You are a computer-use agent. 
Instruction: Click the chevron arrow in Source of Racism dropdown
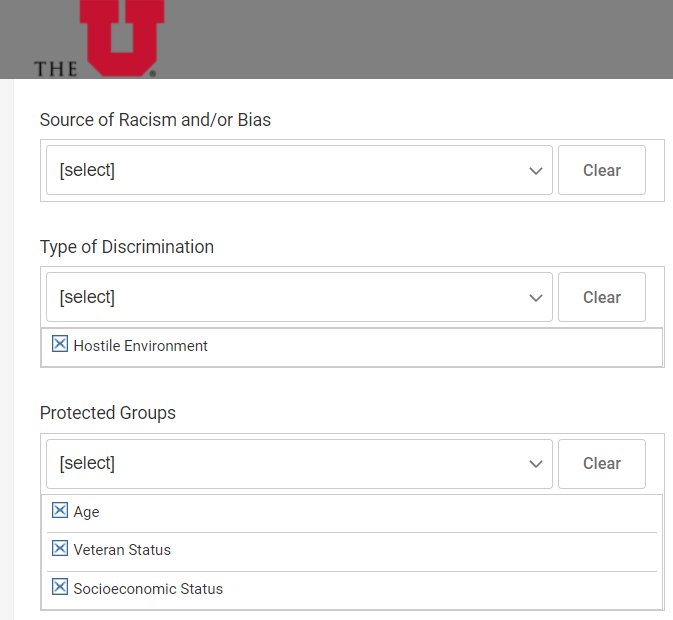536,171
